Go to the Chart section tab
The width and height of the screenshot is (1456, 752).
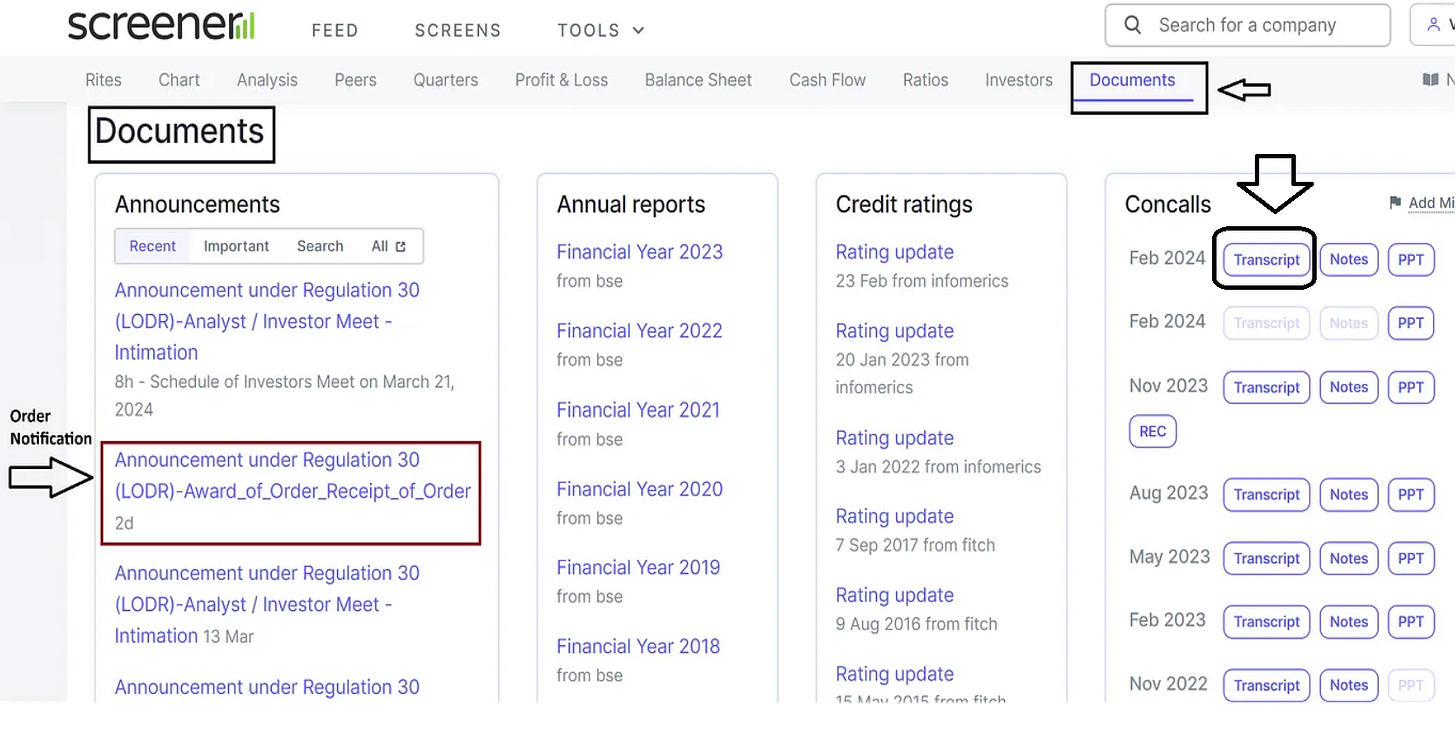[179, 80]
